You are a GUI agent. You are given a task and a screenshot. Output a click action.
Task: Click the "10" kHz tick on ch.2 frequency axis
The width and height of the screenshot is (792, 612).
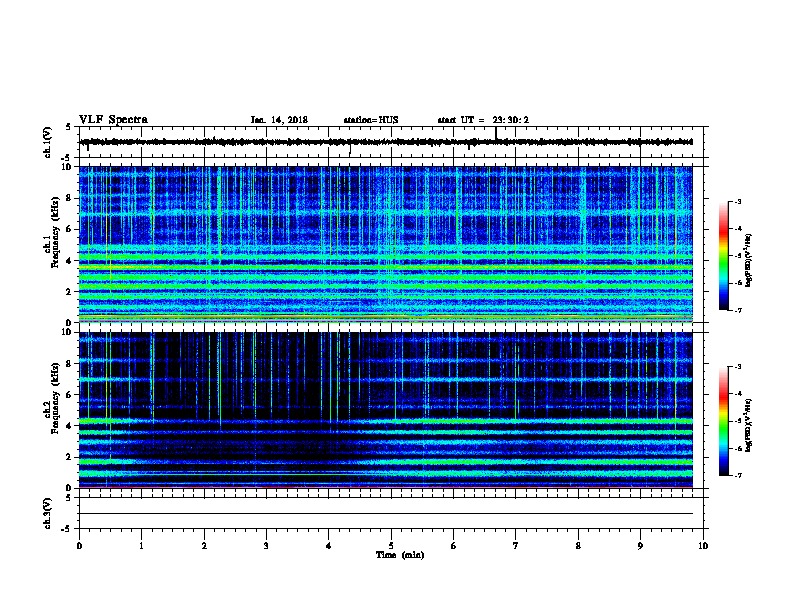[x=67, y=332]
